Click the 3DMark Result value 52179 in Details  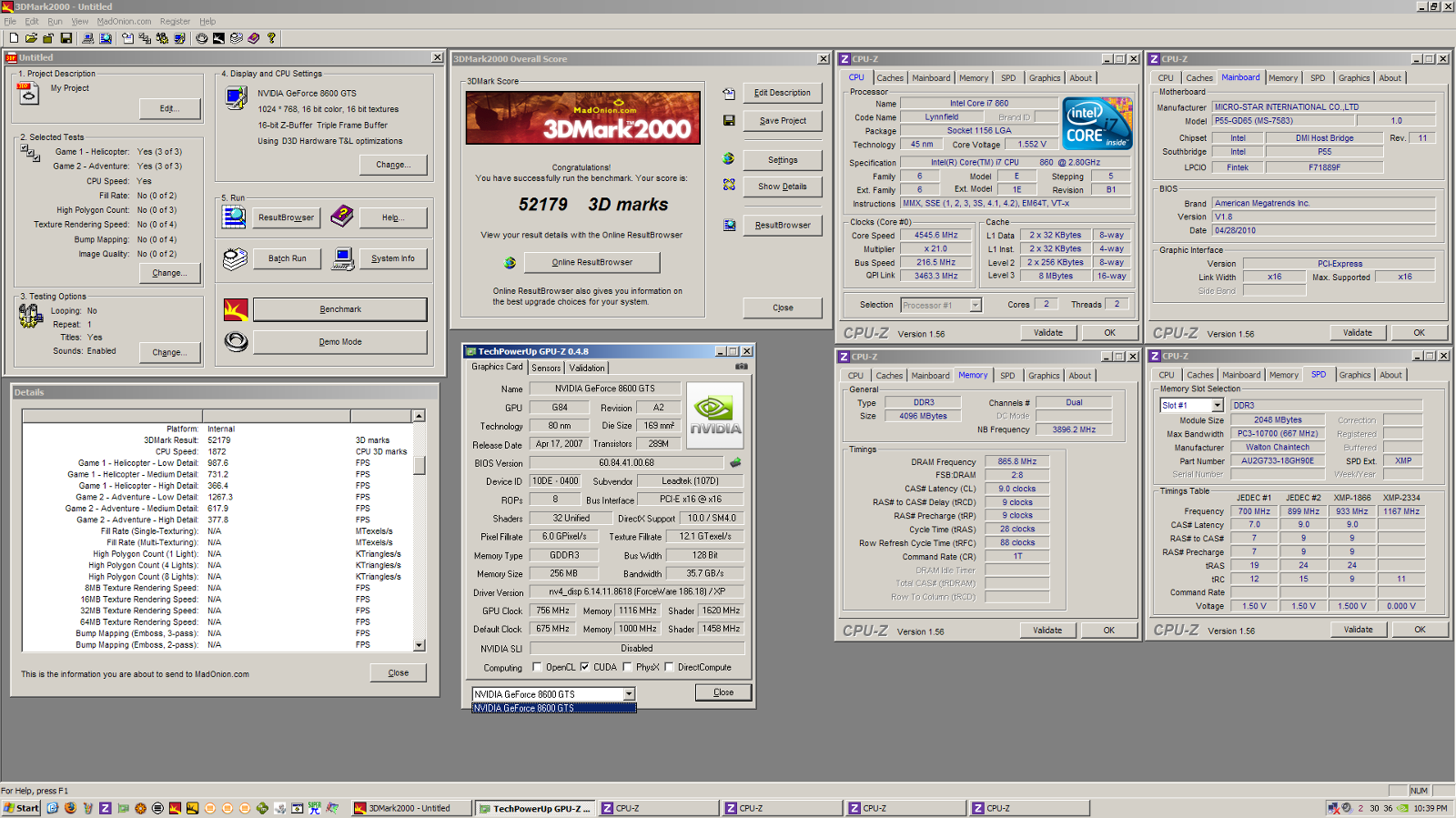click(219, 440)
